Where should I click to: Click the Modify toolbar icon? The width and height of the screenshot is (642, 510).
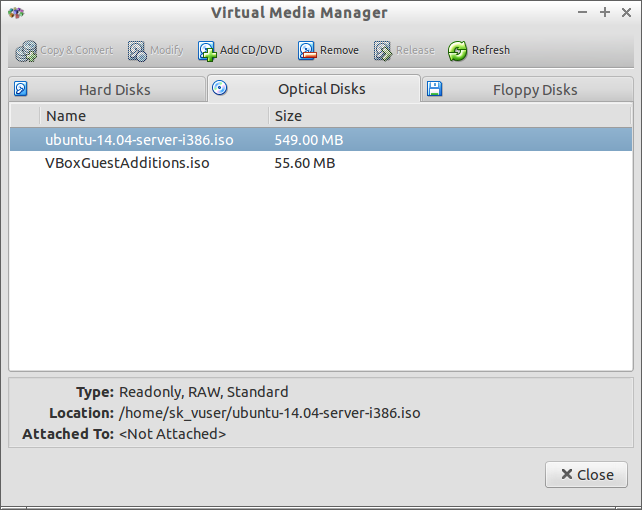pyautogui.click(x=137, y=51)
